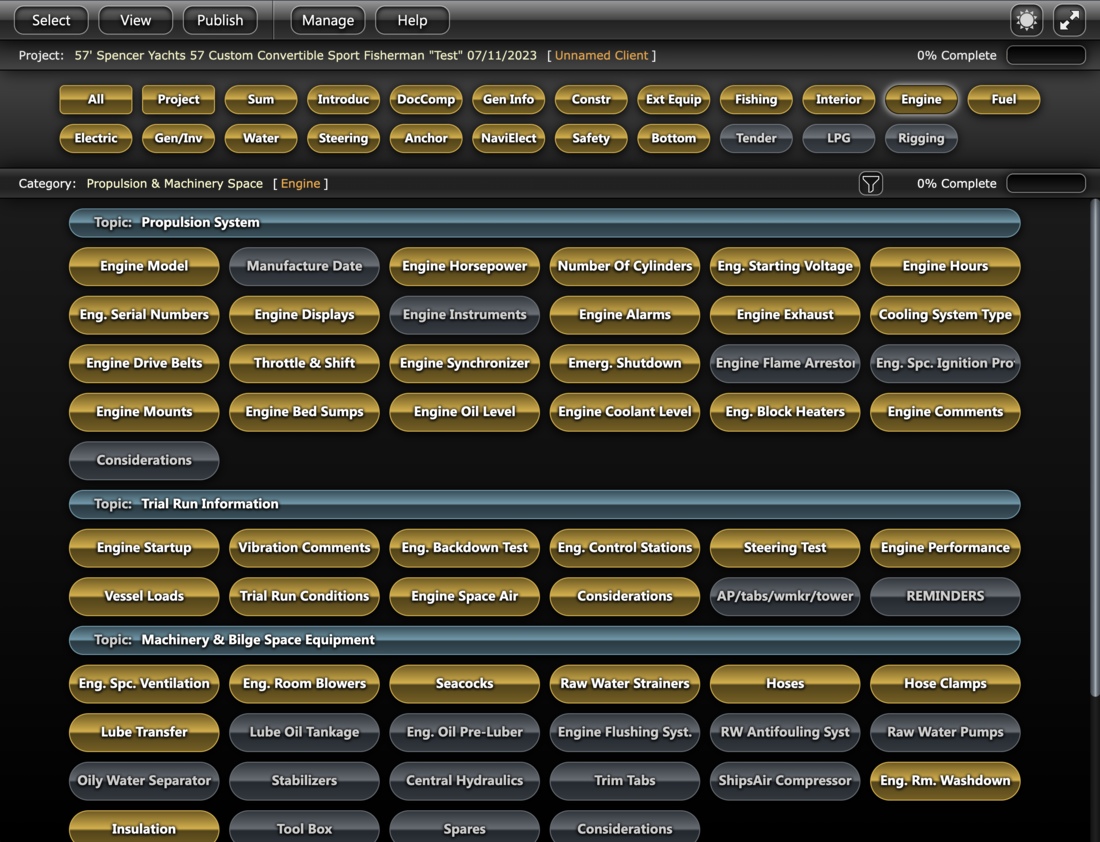
Task: Open the Manage menu
Action: [x=328, y=20]
